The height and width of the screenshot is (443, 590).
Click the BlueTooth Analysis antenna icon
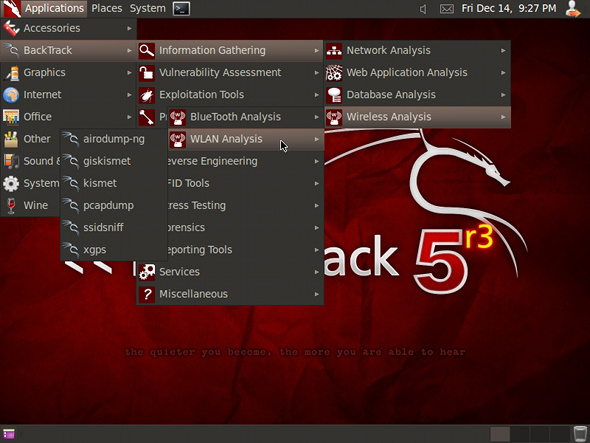click(x=178, y=117)
